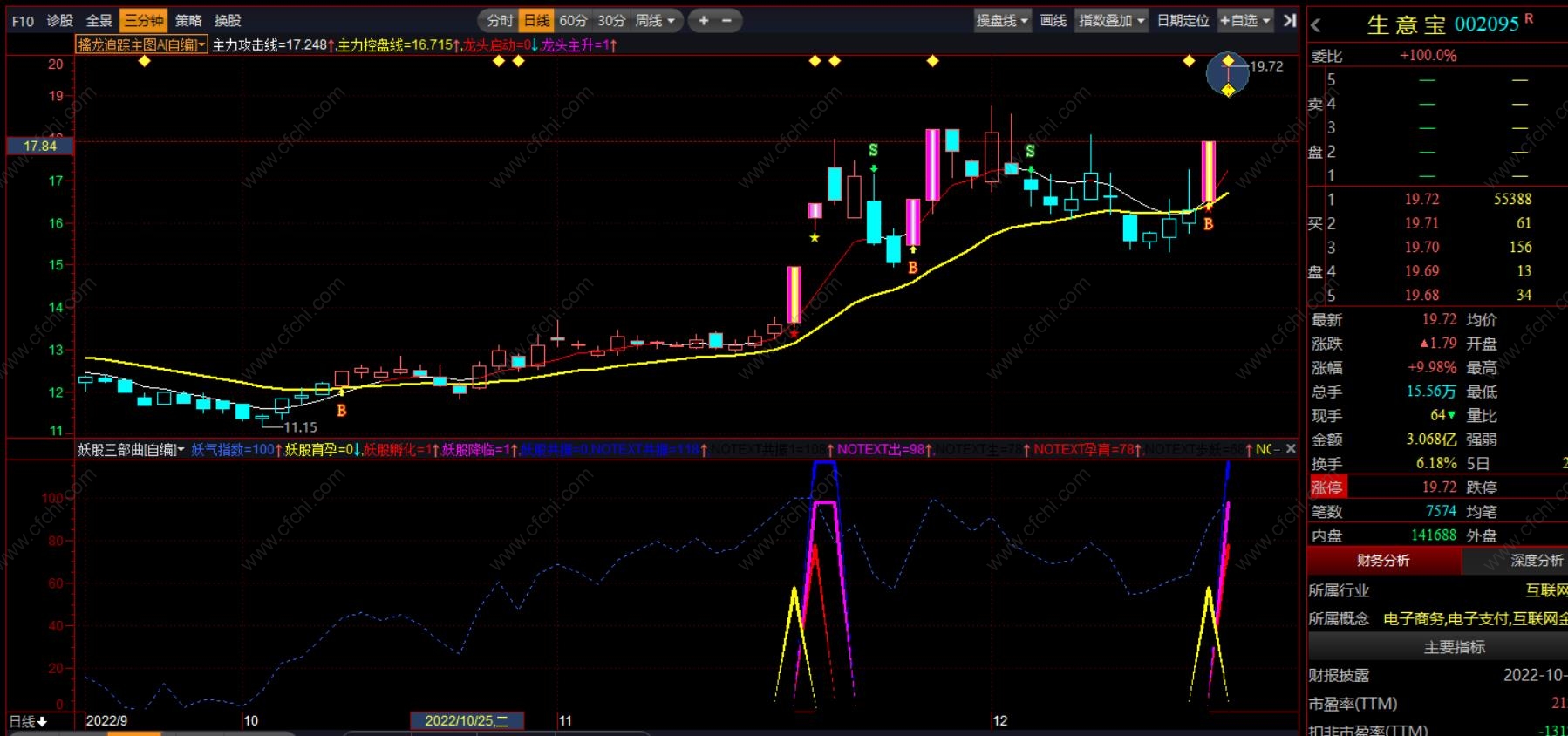Open the 全景 panorama view
This screenshot has height=736, width=1568.
pos(99,20)
